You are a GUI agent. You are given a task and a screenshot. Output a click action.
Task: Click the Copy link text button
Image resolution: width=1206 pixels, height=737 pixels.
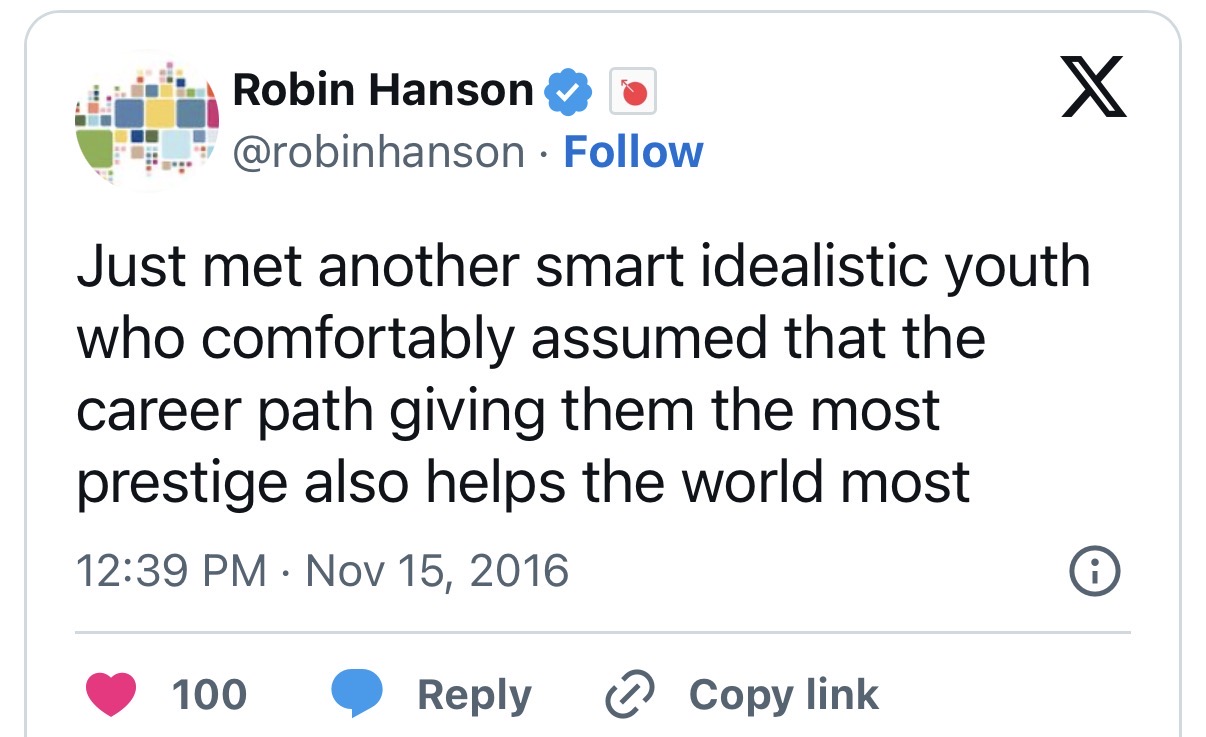click(x=784, y=695)
